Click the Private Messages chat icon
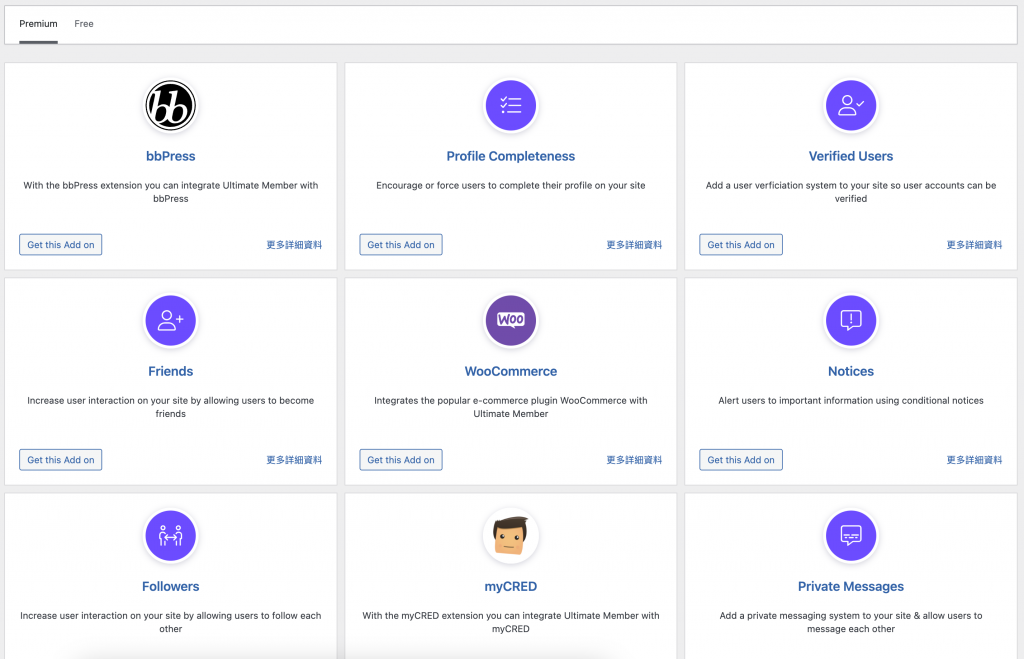 pyautogui.click(x=851, y=536)
